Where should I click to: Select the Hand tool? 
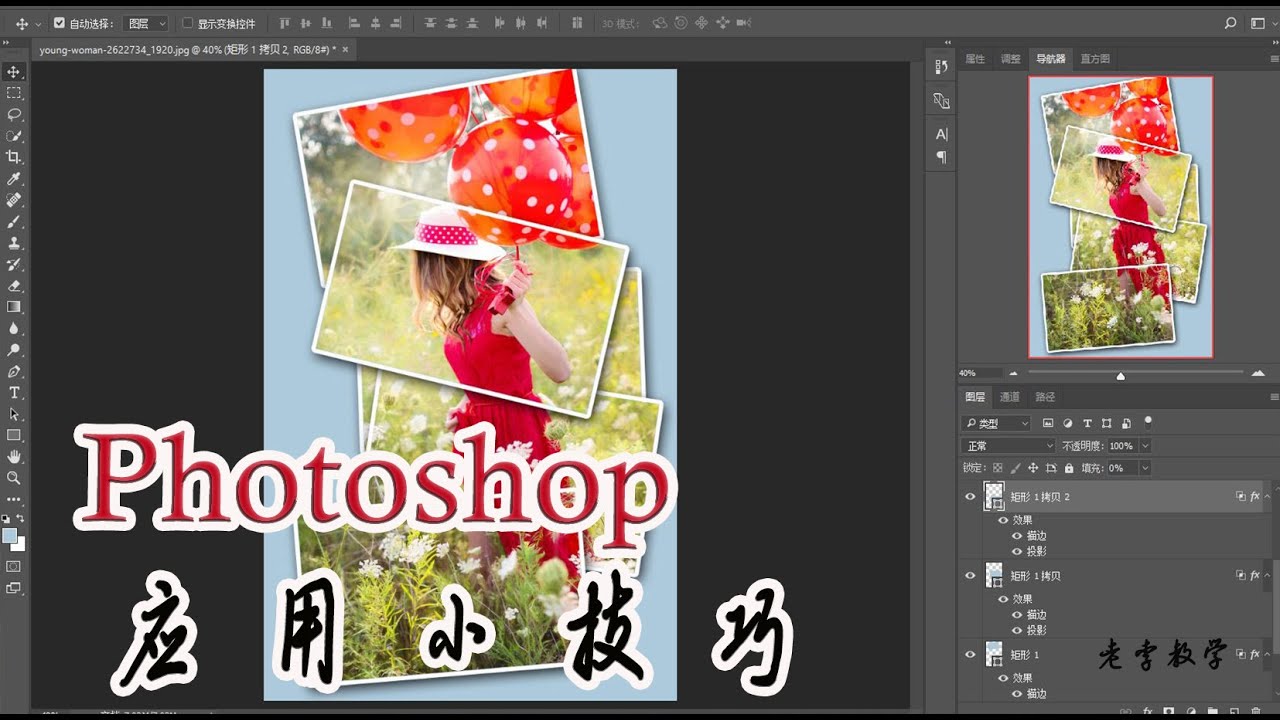(14, 457)
